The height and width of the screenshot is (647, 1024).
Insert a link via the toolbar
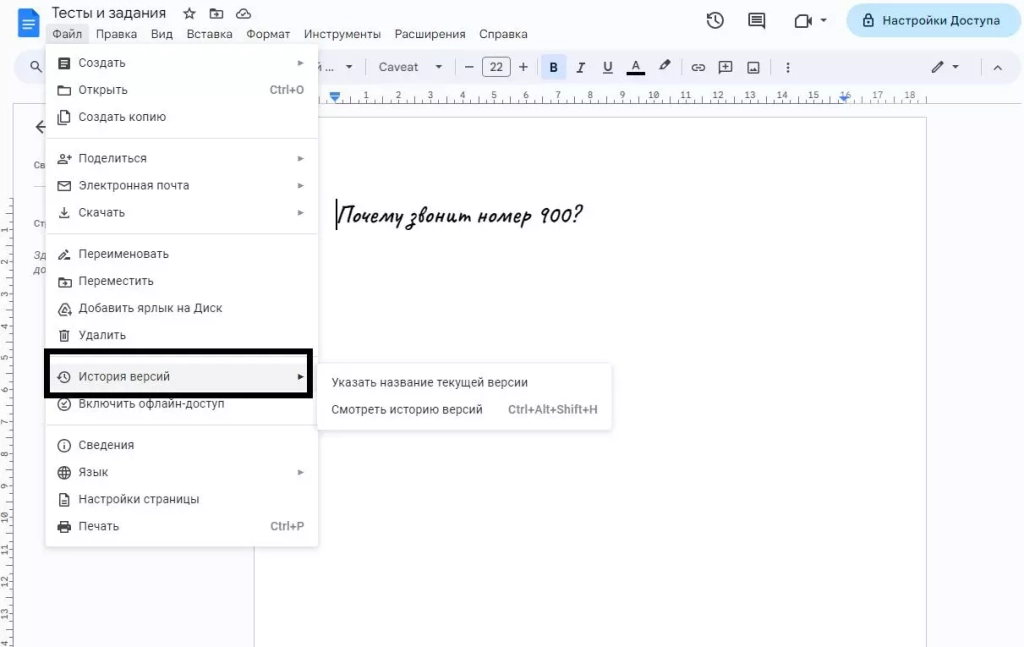698,66
